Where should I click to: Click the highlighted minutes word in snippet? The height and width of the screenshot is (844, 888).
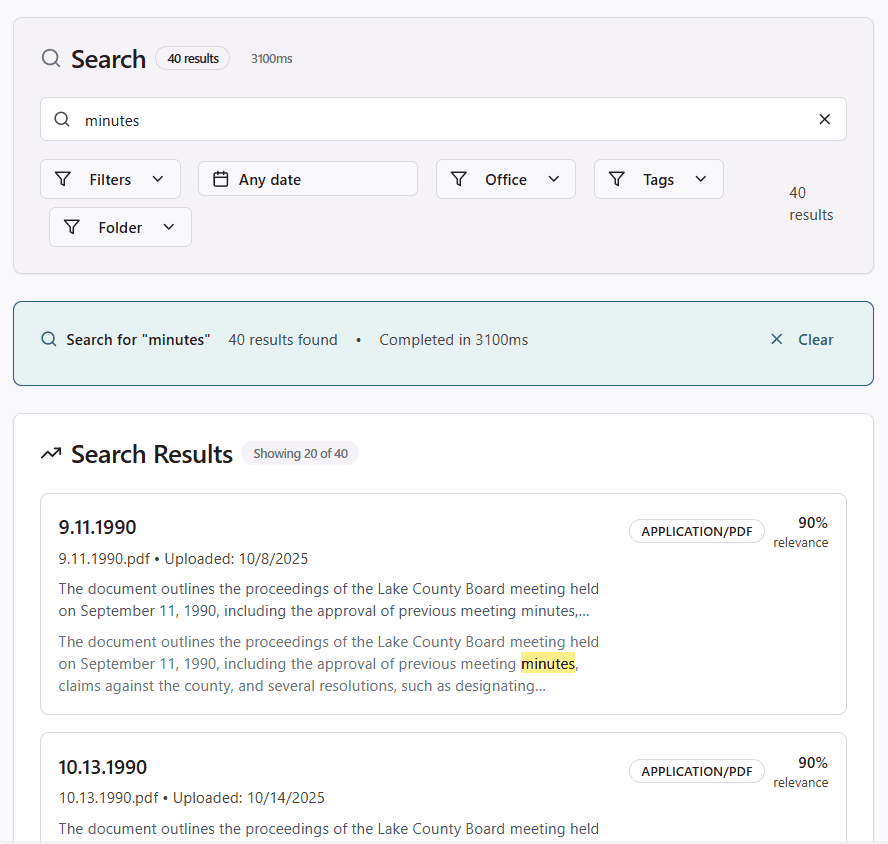click(548, 663)
